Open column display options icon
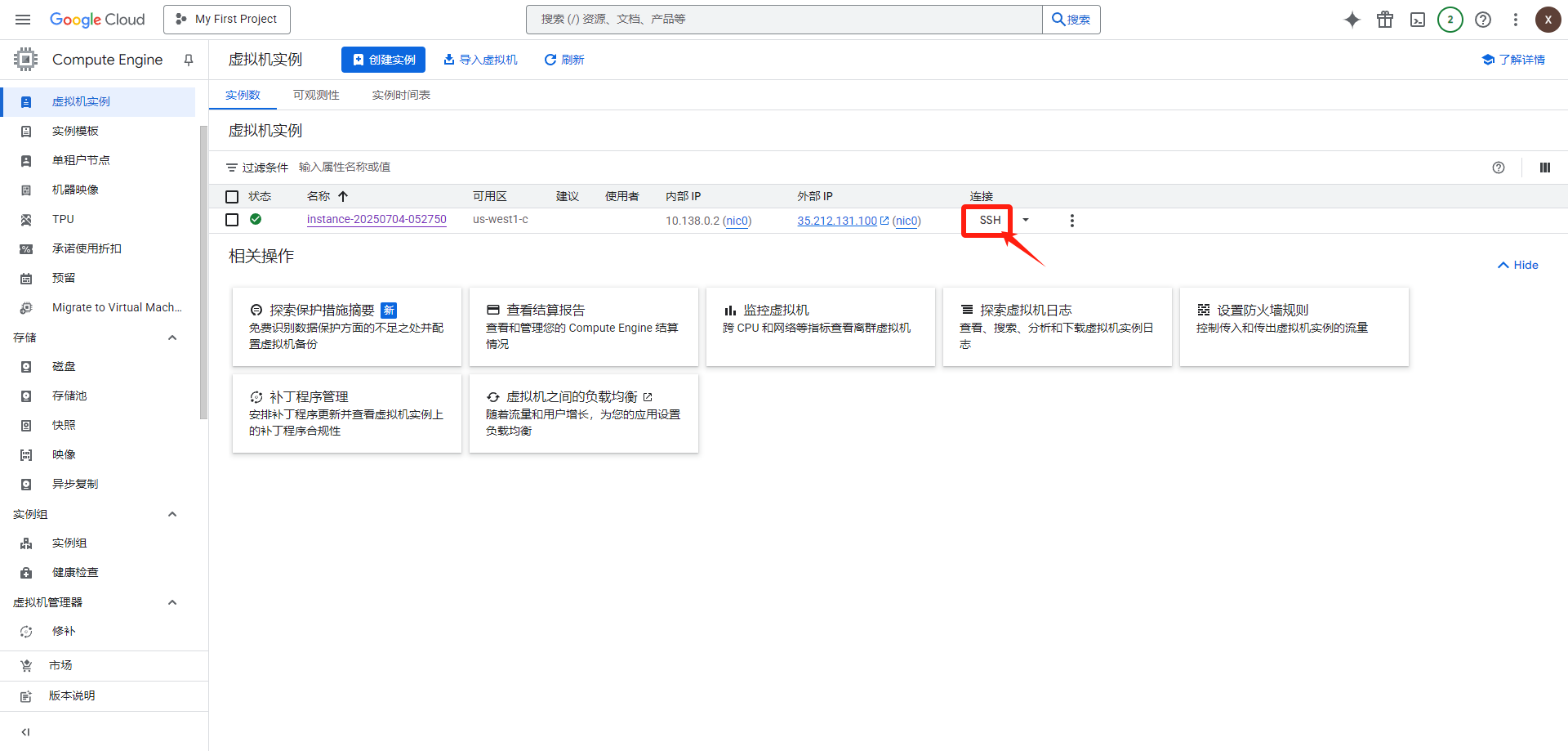Screen dimensions: 1568x751 1545,168
